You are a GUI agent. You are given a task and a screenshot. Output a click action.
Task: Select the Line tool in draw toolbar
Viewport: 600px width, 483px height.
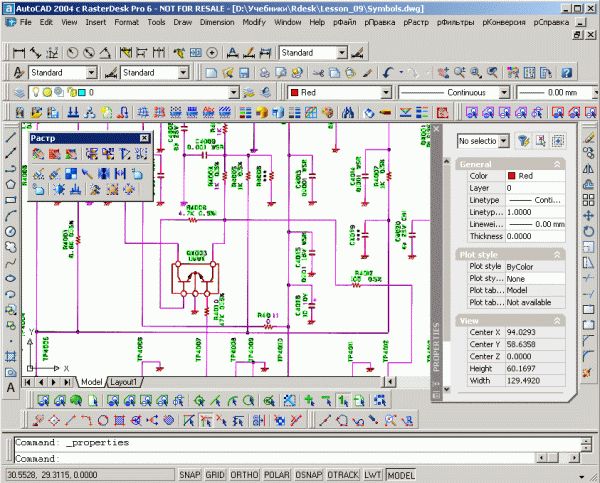click(10, 137)
